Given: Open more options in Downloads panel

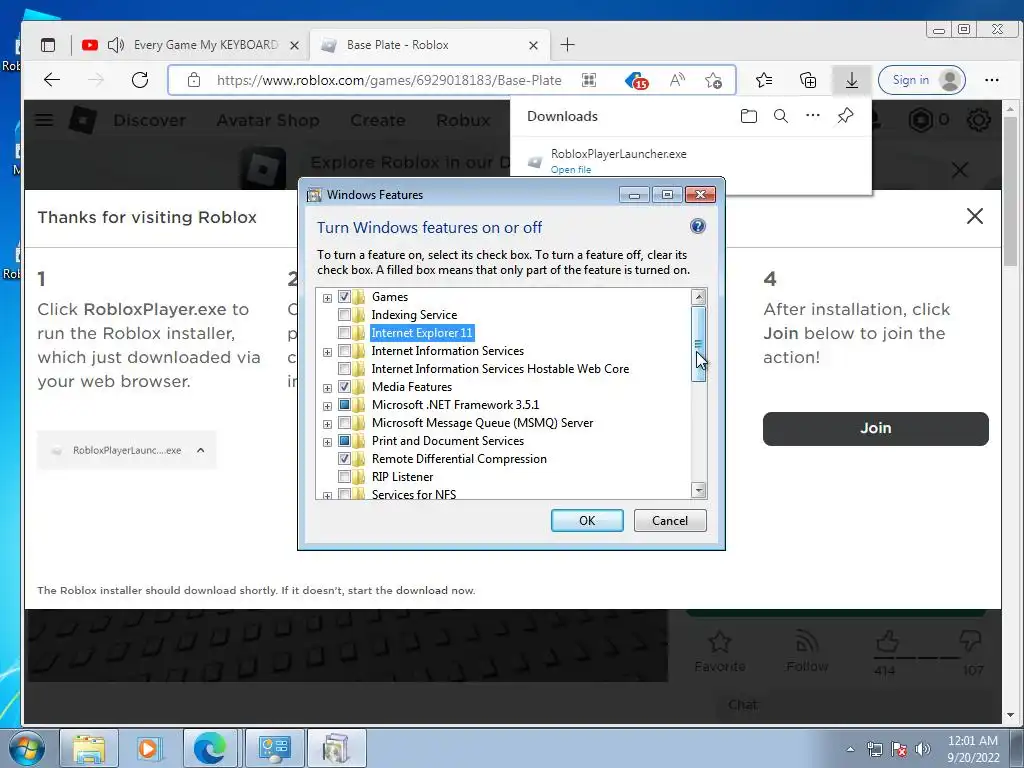Looking at the screenshot, I should click(x=812, y=116).
